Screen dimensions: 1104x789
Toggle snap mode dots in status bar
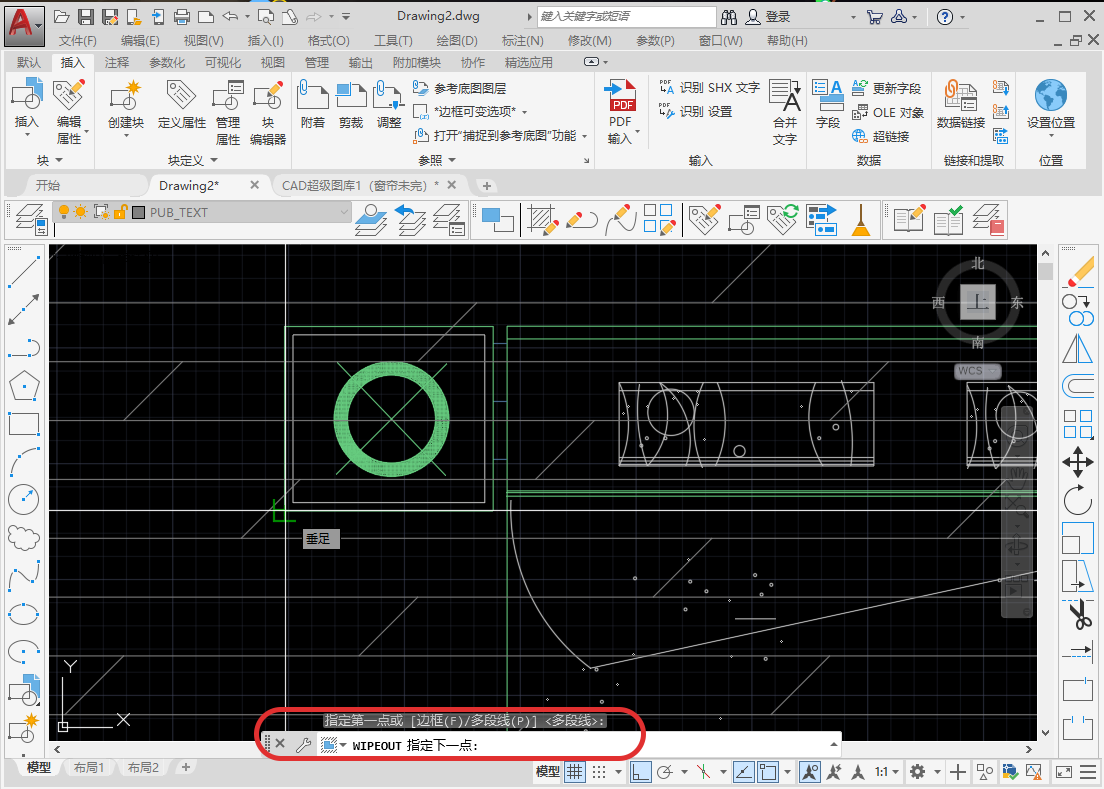coord(598,772)
